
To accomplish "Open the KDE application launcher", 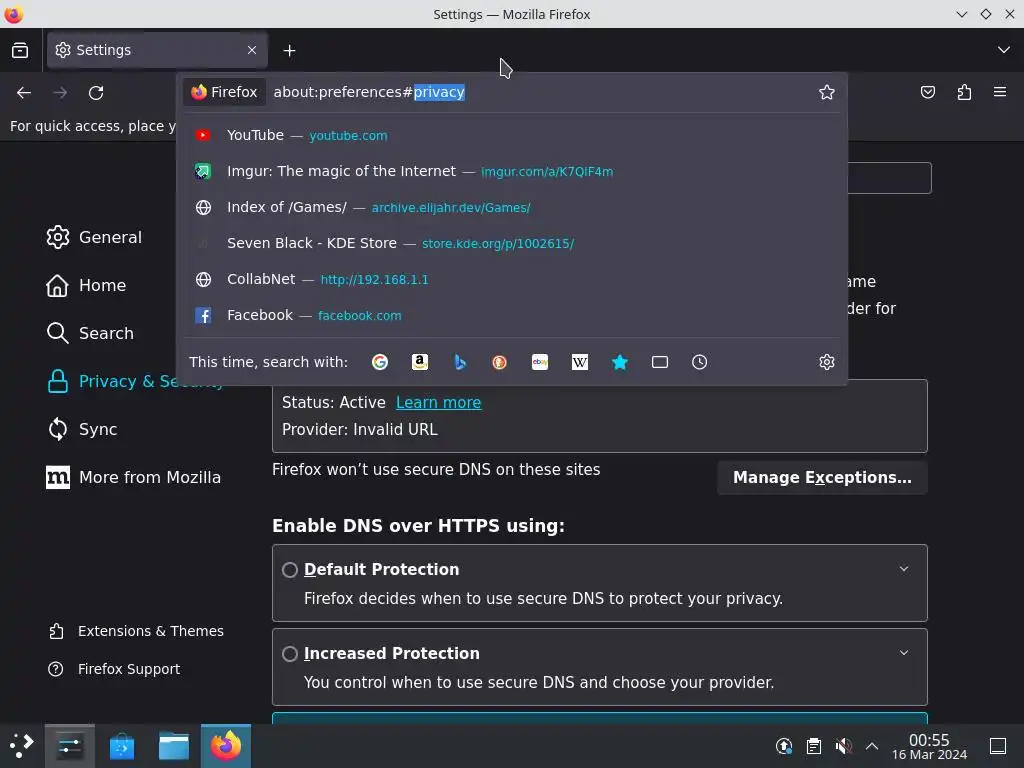I will pyautogui.click(x=20, y=746).
